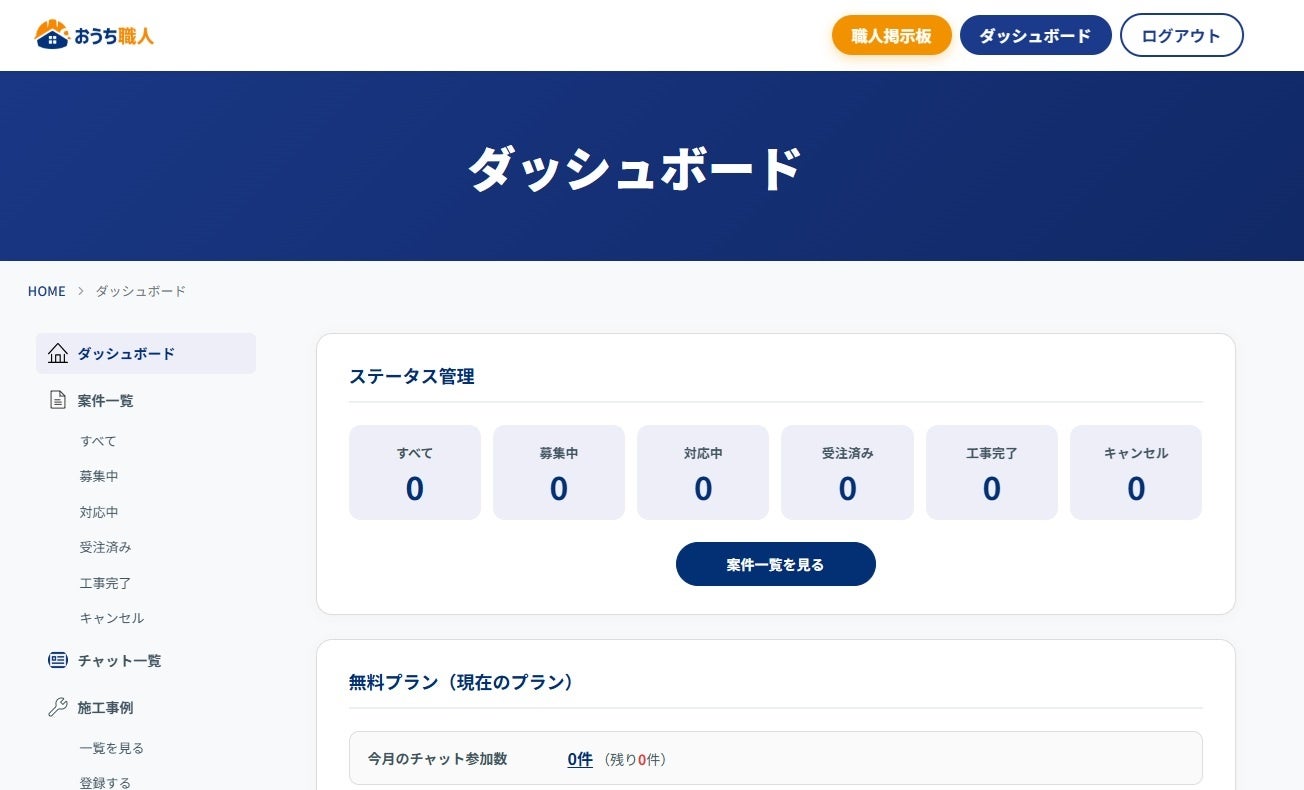Image resolution: width=1304 pixels, height=790 pixels.
Task: Click the おうち職人 house logo
Action: coord(94,35)
